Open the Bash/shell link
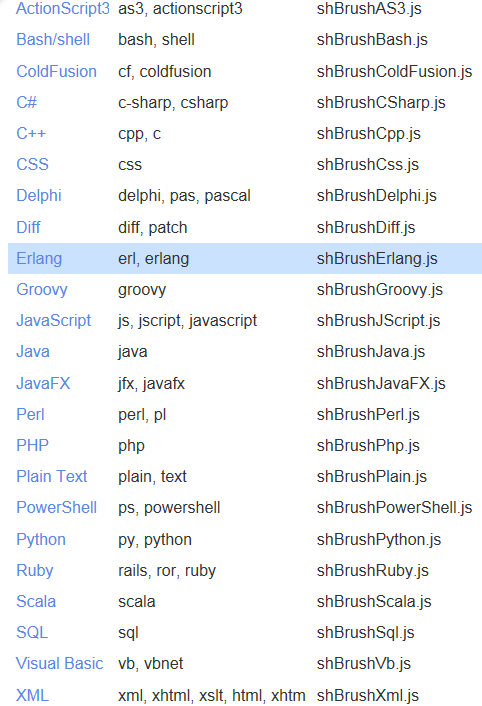 point(53,40)
